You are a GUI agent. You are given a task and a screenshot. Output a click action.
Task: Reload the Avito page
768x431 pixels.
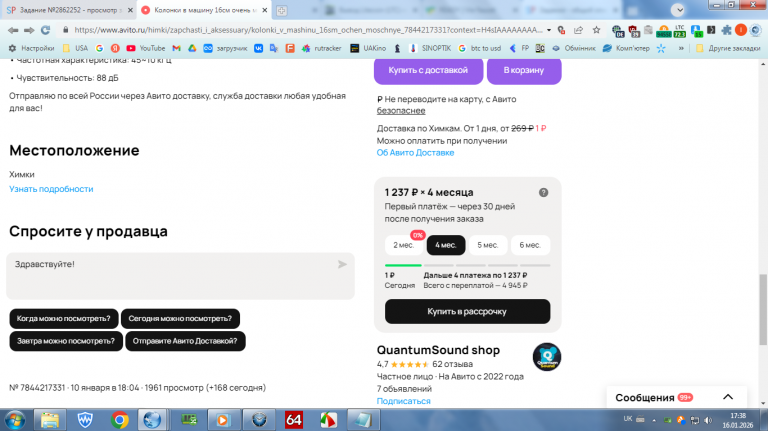pos(46,30)
